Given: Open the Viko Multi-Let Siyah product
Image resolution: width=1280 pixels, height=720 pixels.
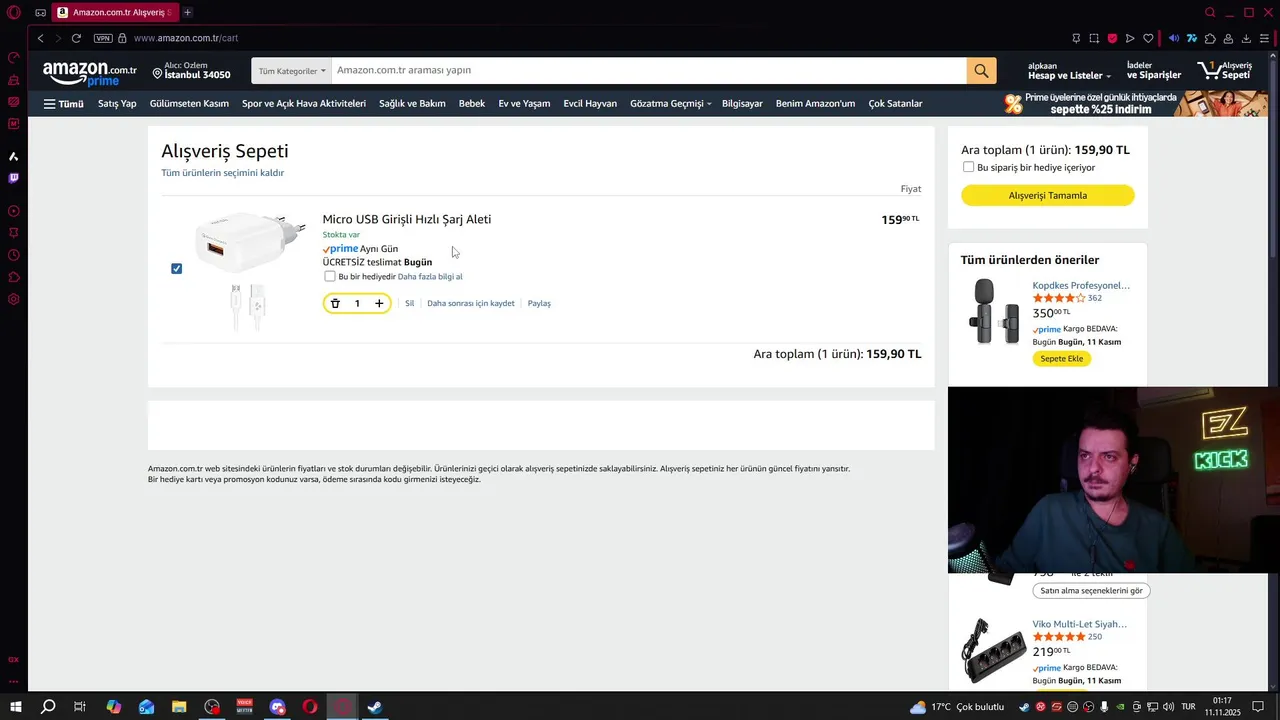Looking at the screenshot, I should click(x=1080, y=624).
